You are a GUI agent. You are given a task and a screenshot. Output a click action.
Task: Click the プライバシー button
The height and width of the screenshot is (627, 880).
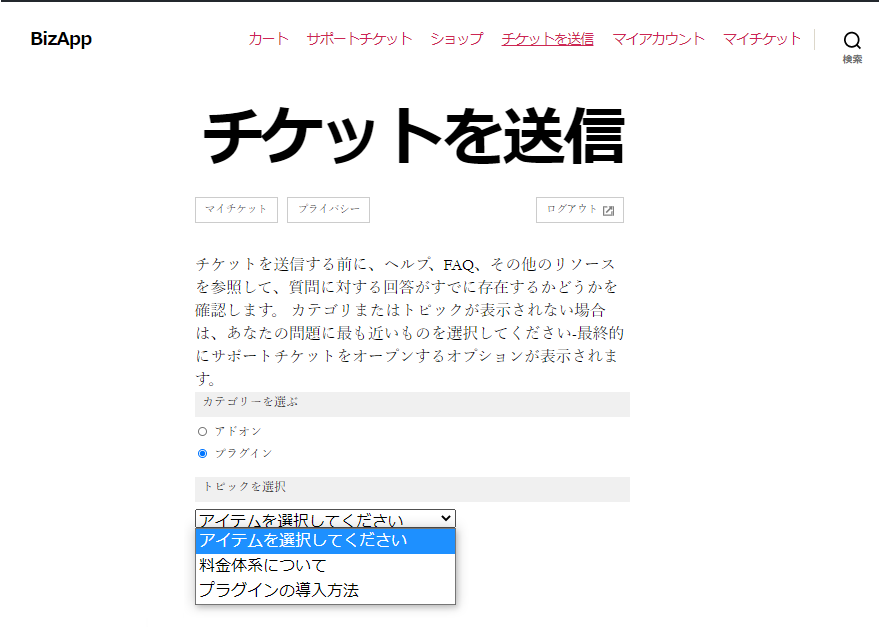click(328, 209)
